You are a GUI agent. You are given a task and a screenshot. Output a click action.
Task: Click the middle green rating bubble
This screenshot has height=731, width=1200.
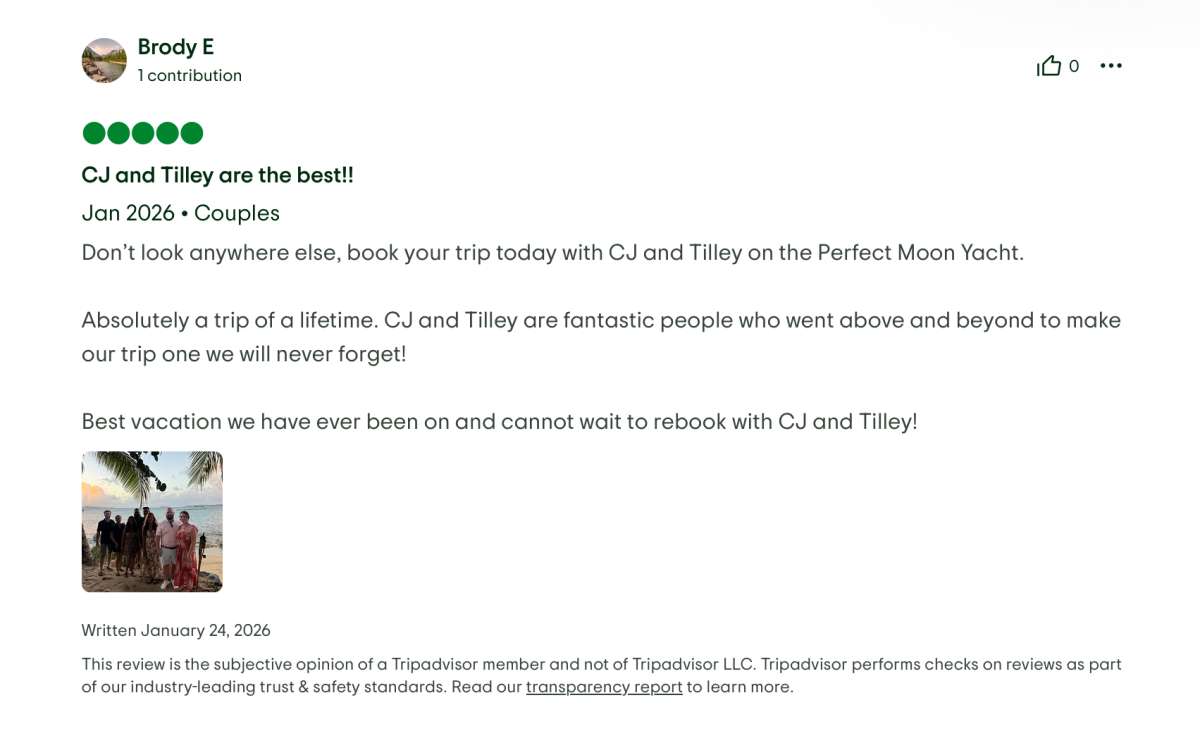pyautogui.click(x=143, y=133)
